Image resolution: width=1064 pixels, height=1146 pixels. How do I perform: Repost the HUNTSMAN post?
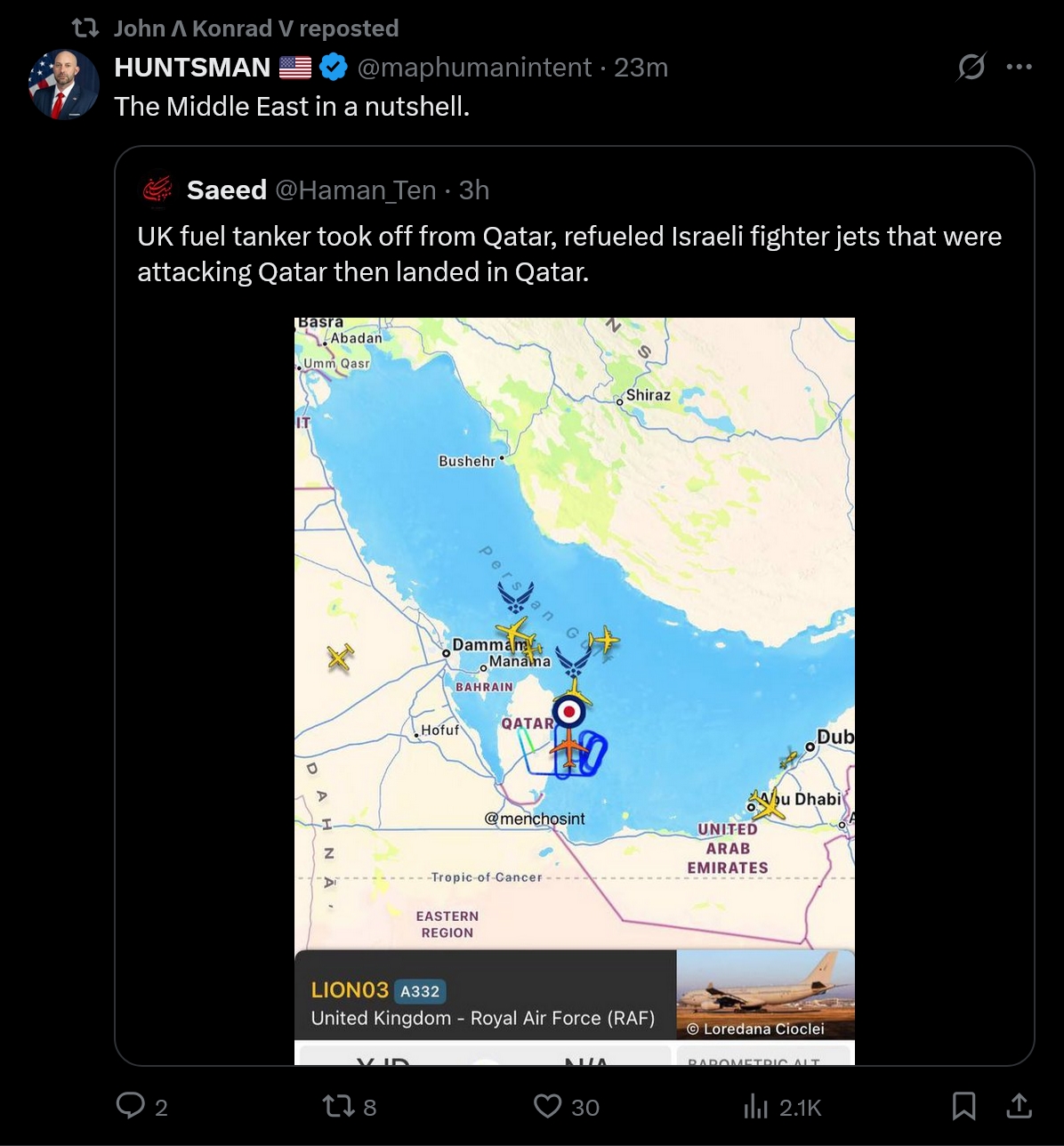tap(337, 1106)
